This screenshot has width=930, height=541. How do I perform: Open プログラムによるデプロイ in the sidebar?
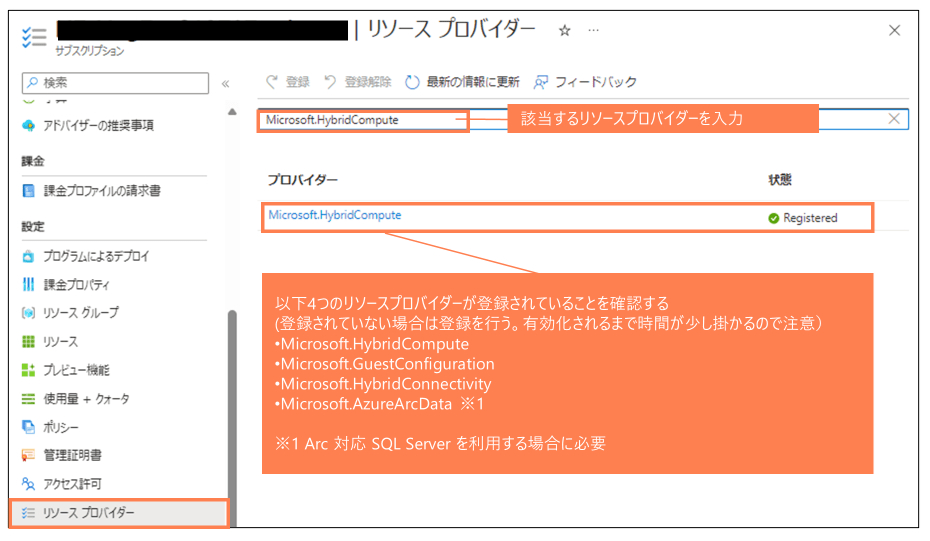(x=96, y=256)
